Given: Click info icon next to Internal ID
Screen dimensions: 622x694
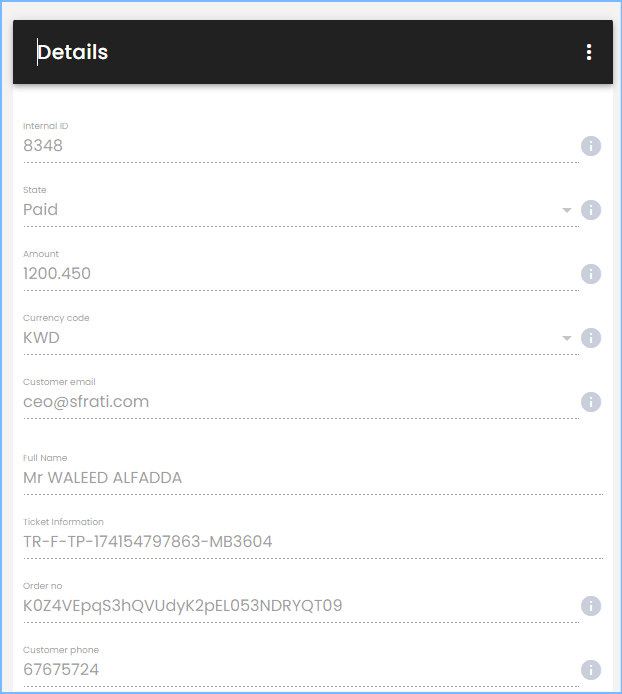Looking at the screenshot, I should (591, 146).
